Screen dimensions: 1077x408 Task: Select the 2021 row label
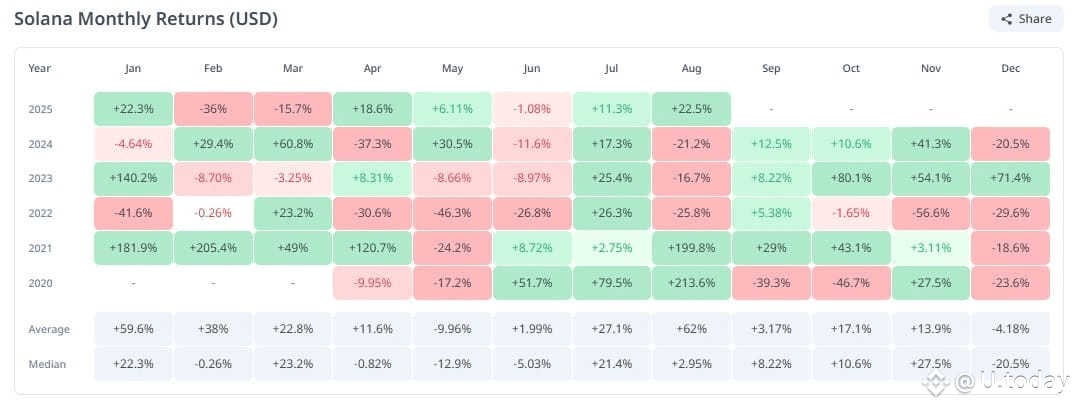tap(40, 249)
